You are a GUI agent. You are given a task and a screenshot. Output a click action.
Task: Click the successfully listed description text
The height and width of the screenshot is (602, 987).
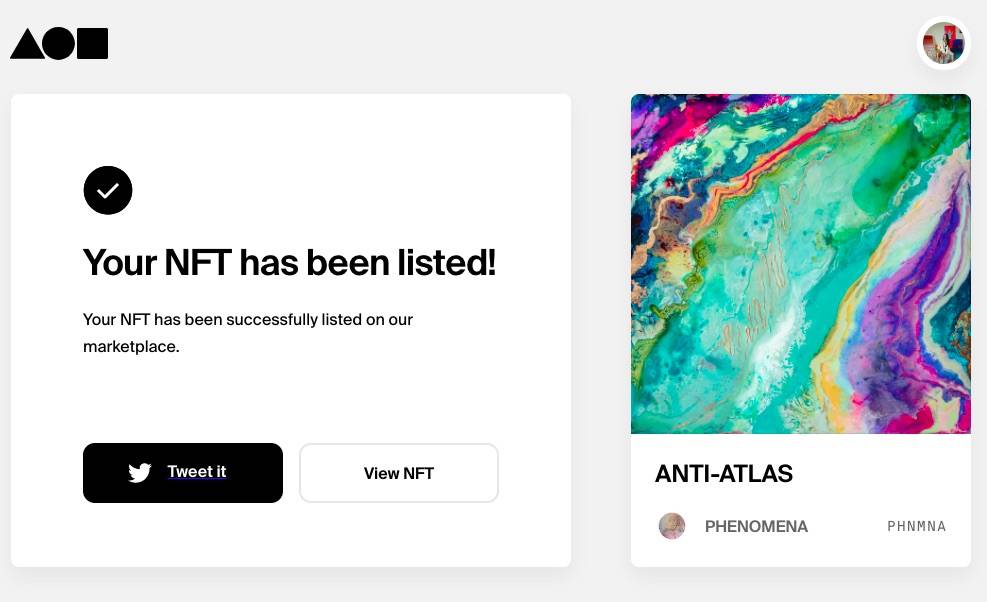[248, 333]
